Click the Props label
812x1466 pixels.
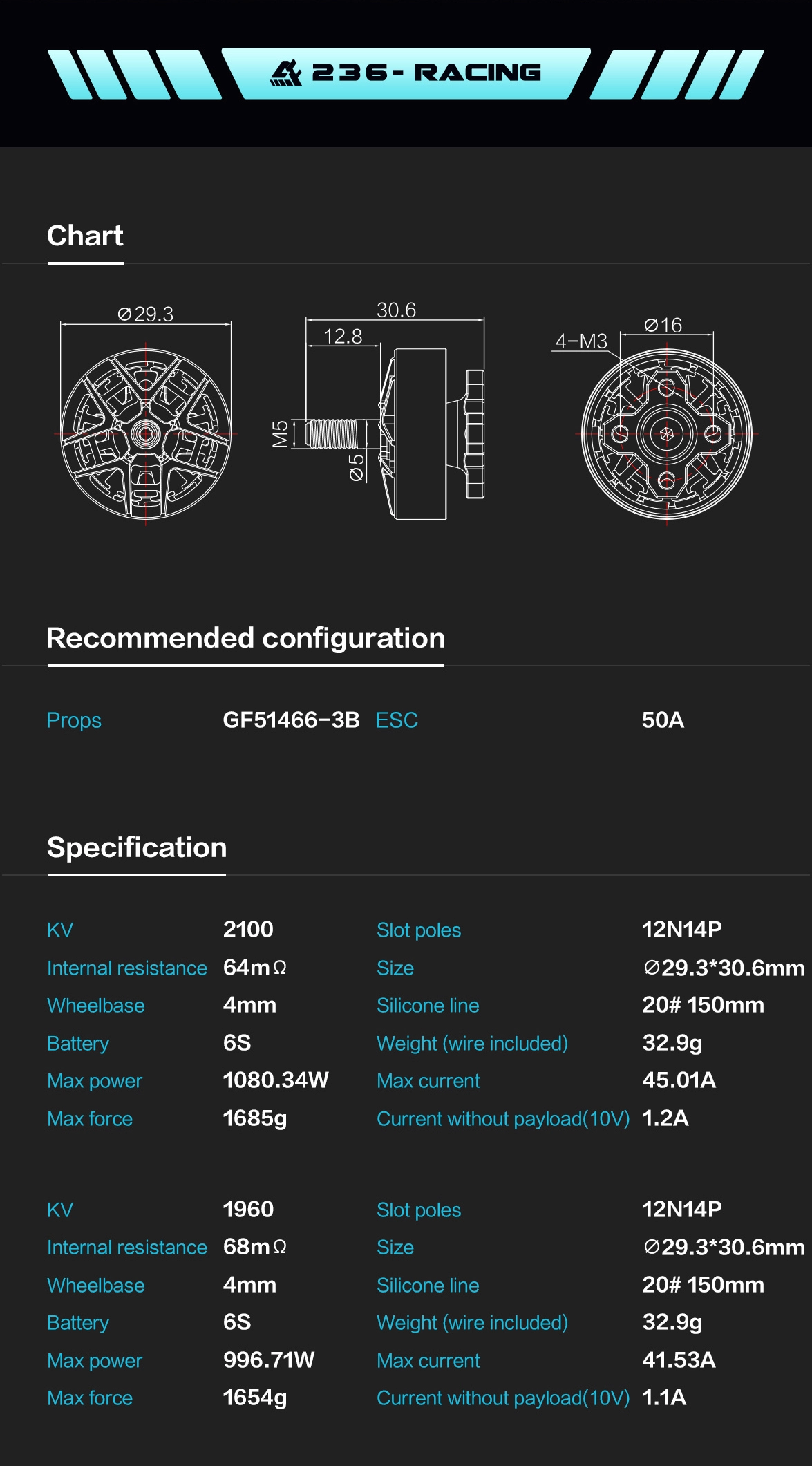pos(74,720)
